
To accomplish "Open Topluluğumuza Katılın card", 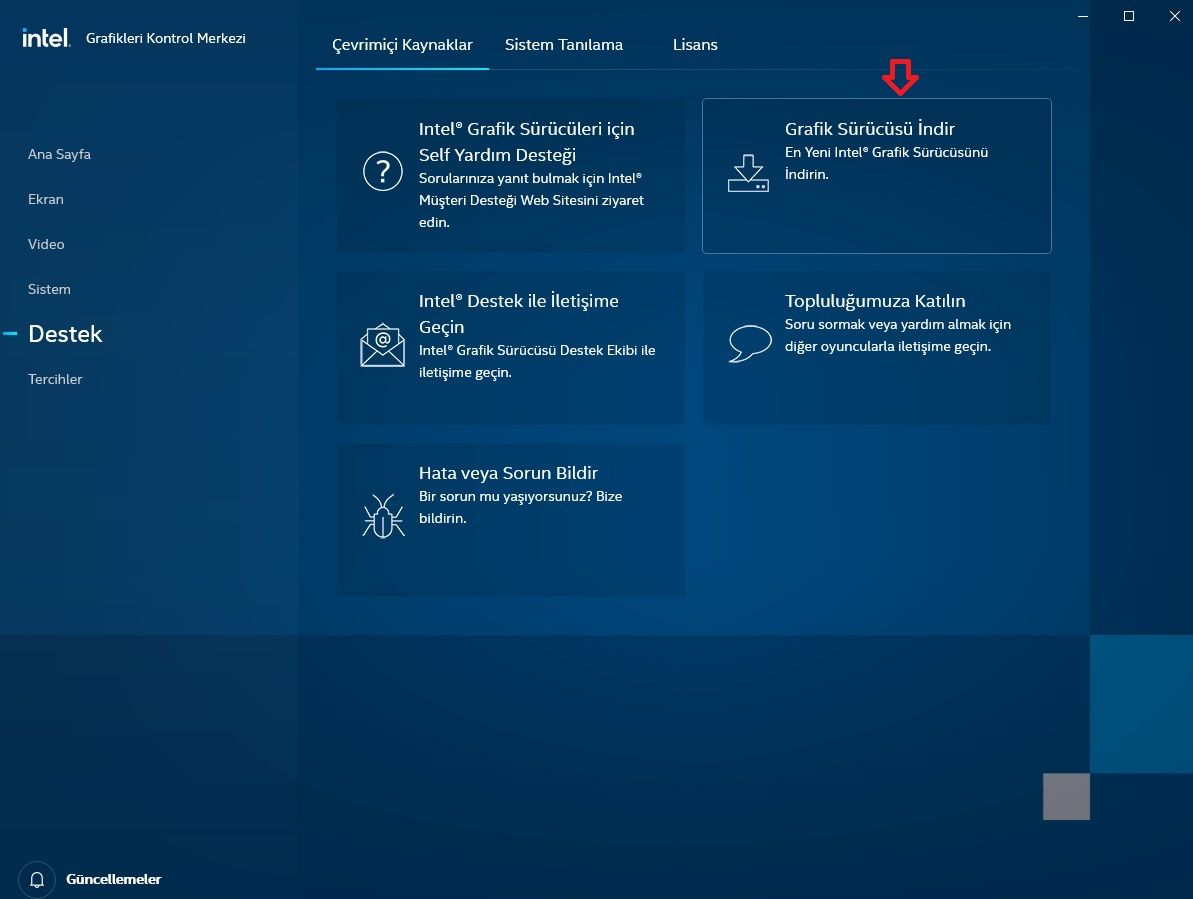I will click(x=876, y=348).
